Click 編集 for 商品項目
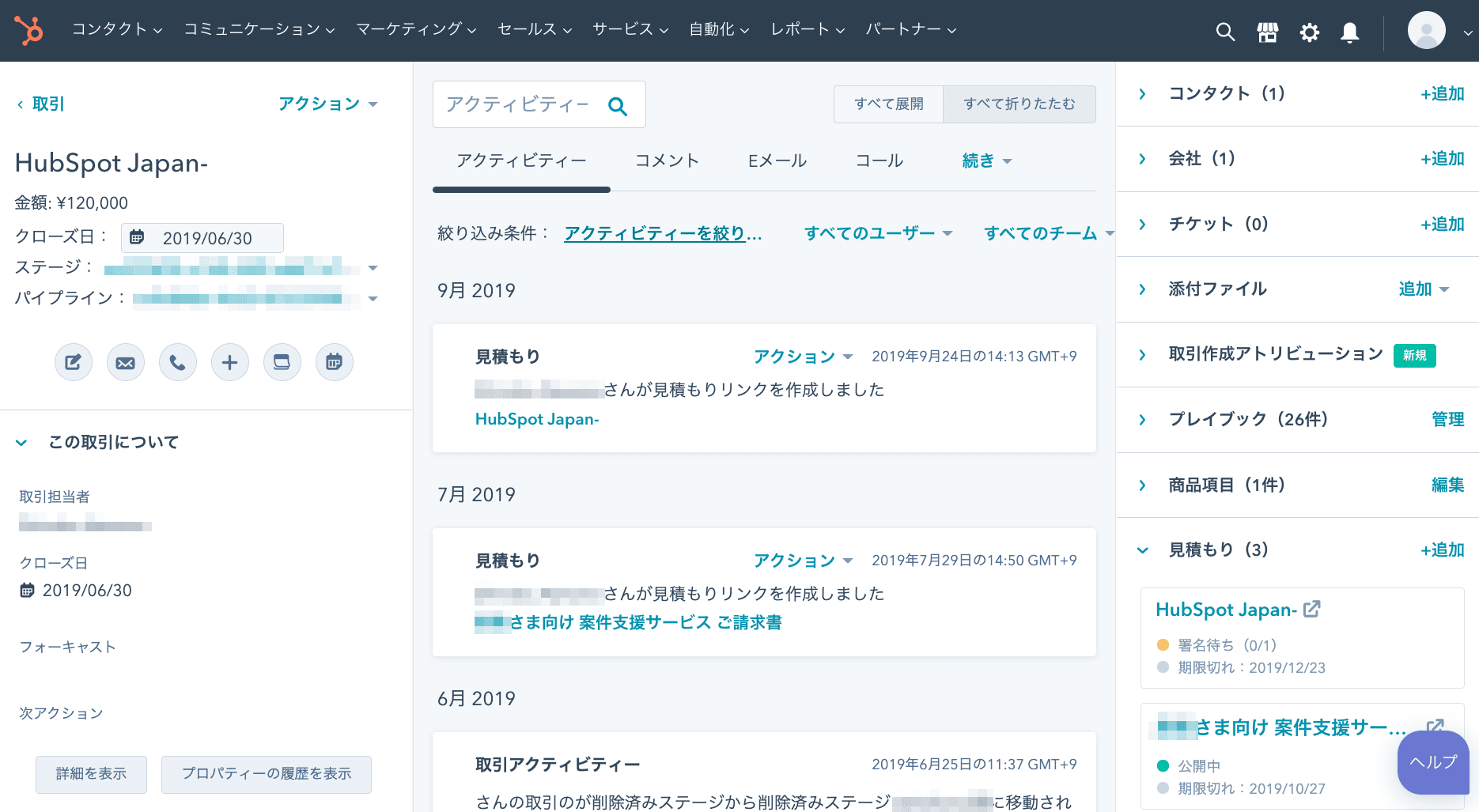The image size is (1479, 812). (x=1448, y=485)
